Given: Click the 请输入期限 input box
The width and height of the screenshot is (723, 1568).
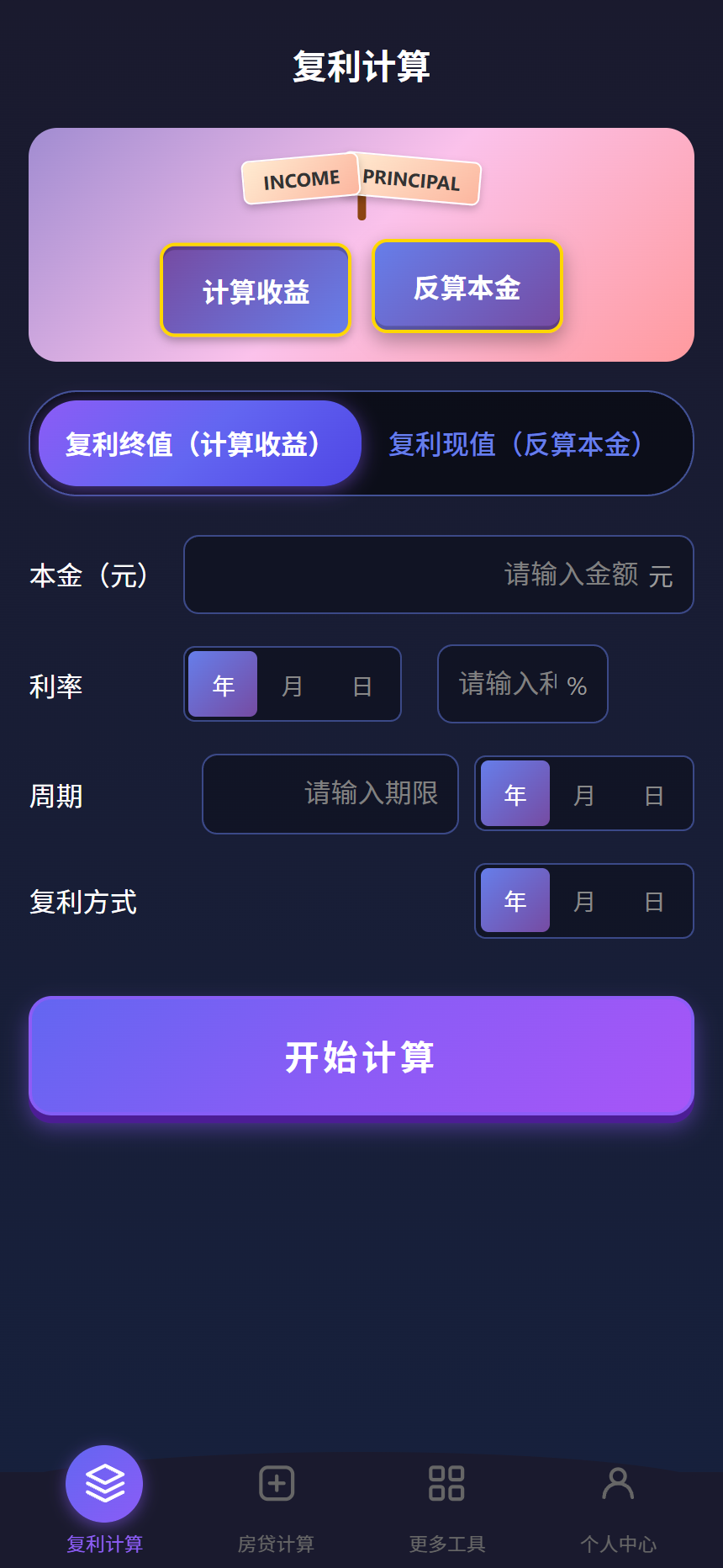Looking at the screenshot, I should click(330, 793).
